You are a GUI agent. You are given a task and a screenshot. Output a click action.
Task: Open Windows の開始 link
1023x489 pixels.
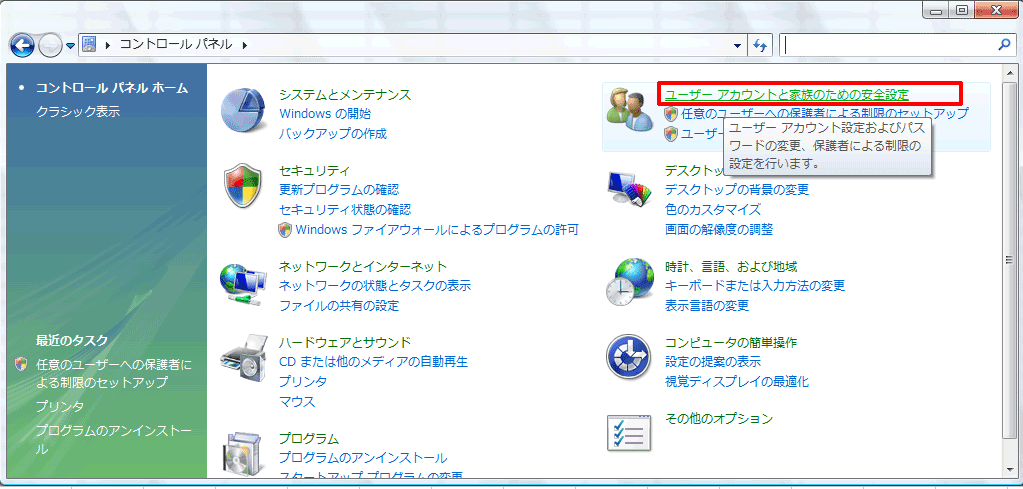325,114
